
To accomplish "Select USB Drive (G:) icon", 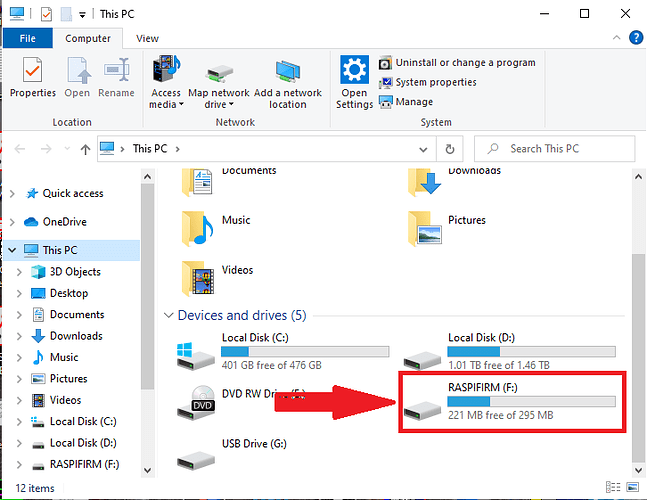I will click(x=196, y=460).
